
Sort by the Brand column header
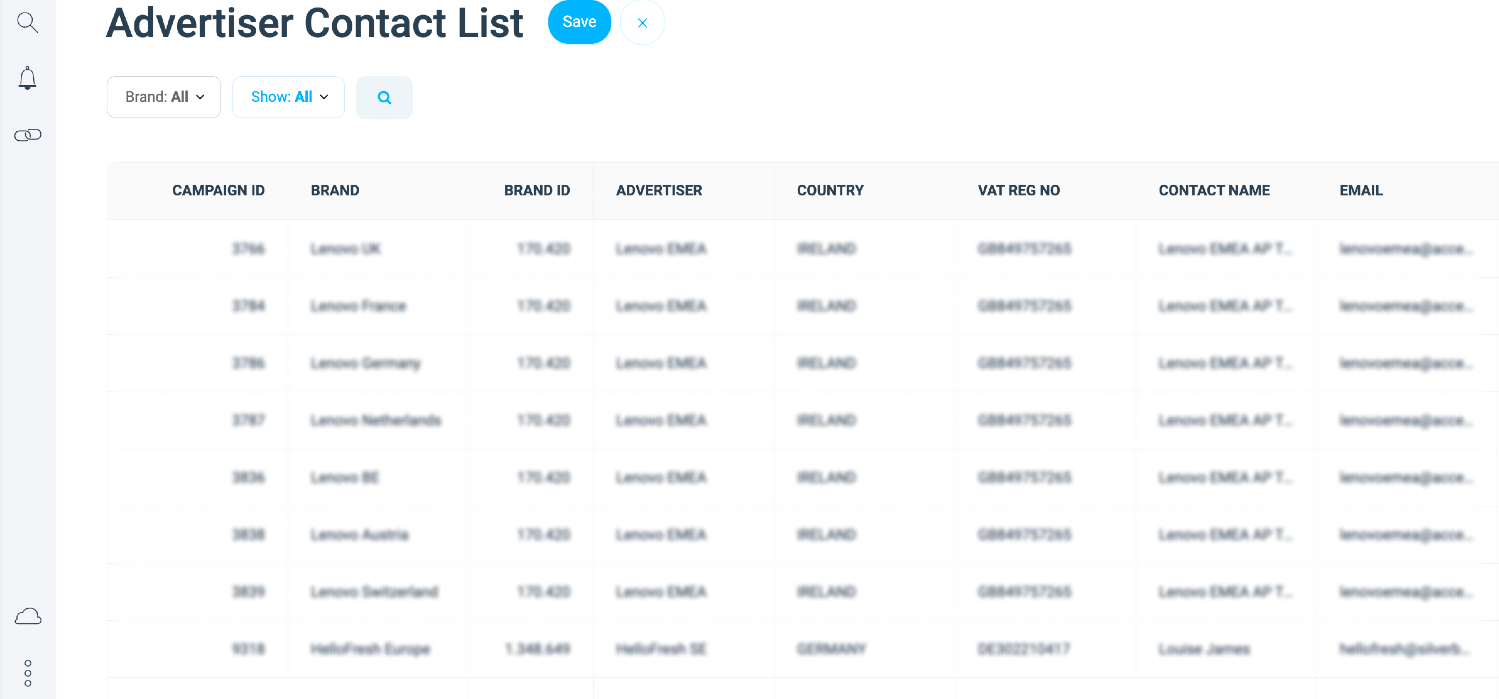pyautogui.click(x=335, y=190)
